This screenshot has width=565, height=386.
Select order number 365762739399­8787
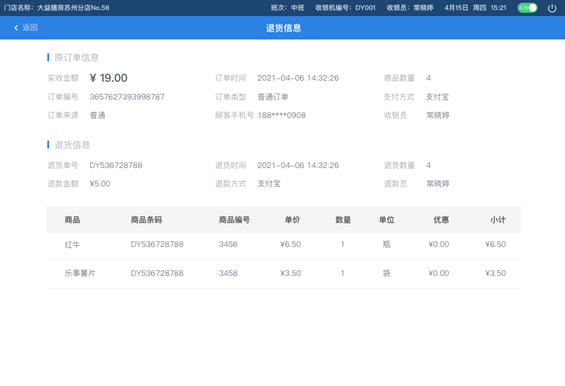click(x=127, y=97)
